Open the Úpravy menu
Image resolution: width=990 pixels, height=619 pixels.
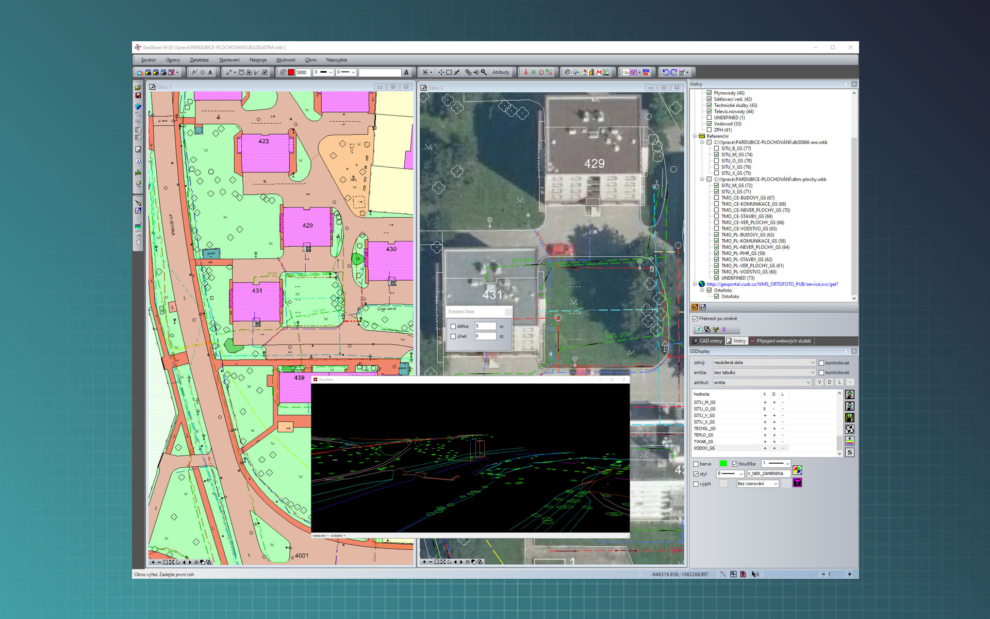[172, 60]
